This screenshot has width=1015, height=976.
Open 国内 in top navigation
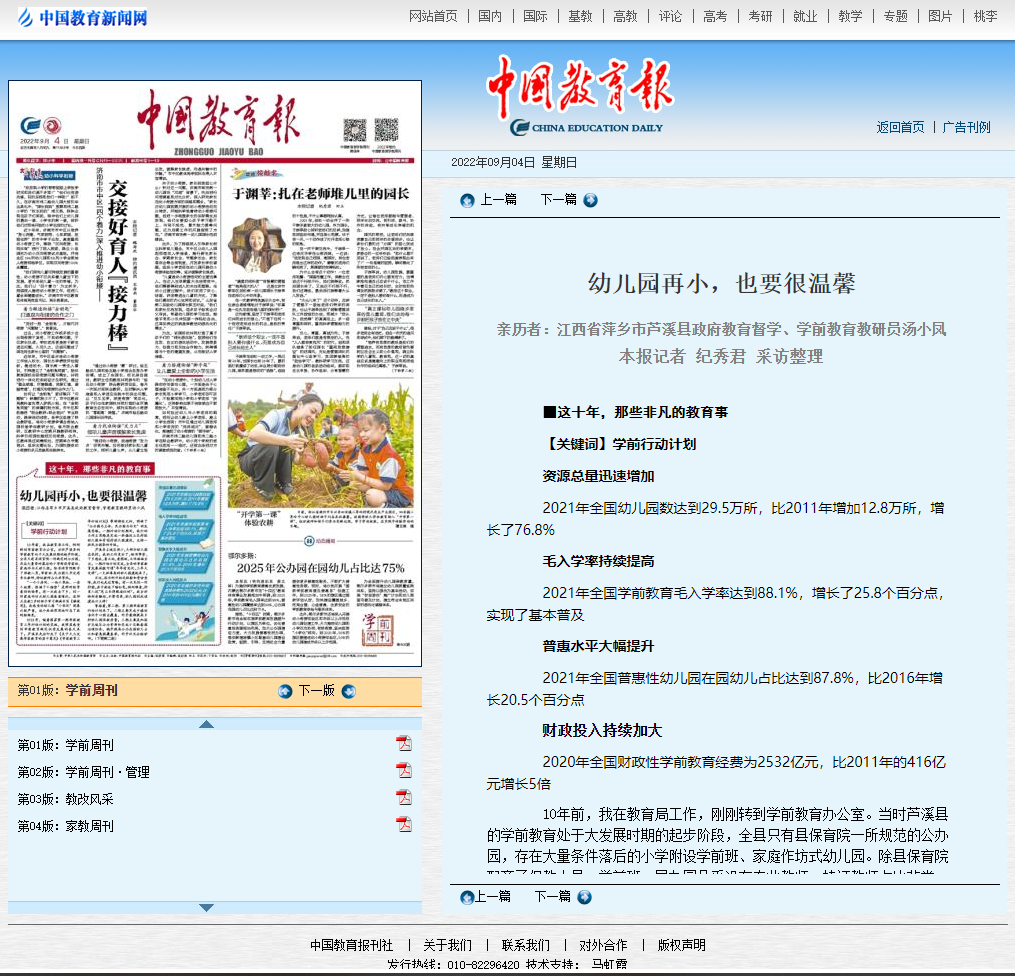490,16
